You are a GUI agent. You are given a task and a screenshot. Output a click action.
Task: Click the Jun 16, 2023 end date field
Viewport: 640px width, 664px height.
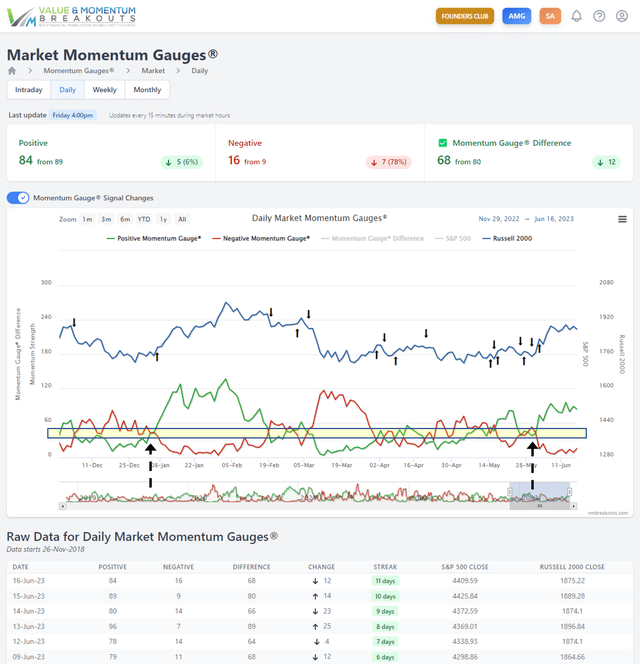click(x=554, y=219)
